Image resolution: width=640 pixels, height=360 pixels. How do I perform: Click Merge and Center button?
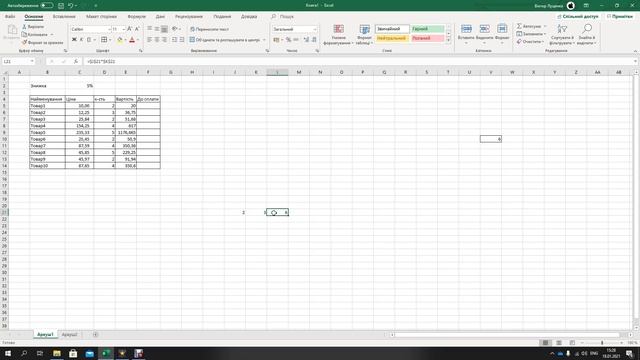[x=224, y=40]
